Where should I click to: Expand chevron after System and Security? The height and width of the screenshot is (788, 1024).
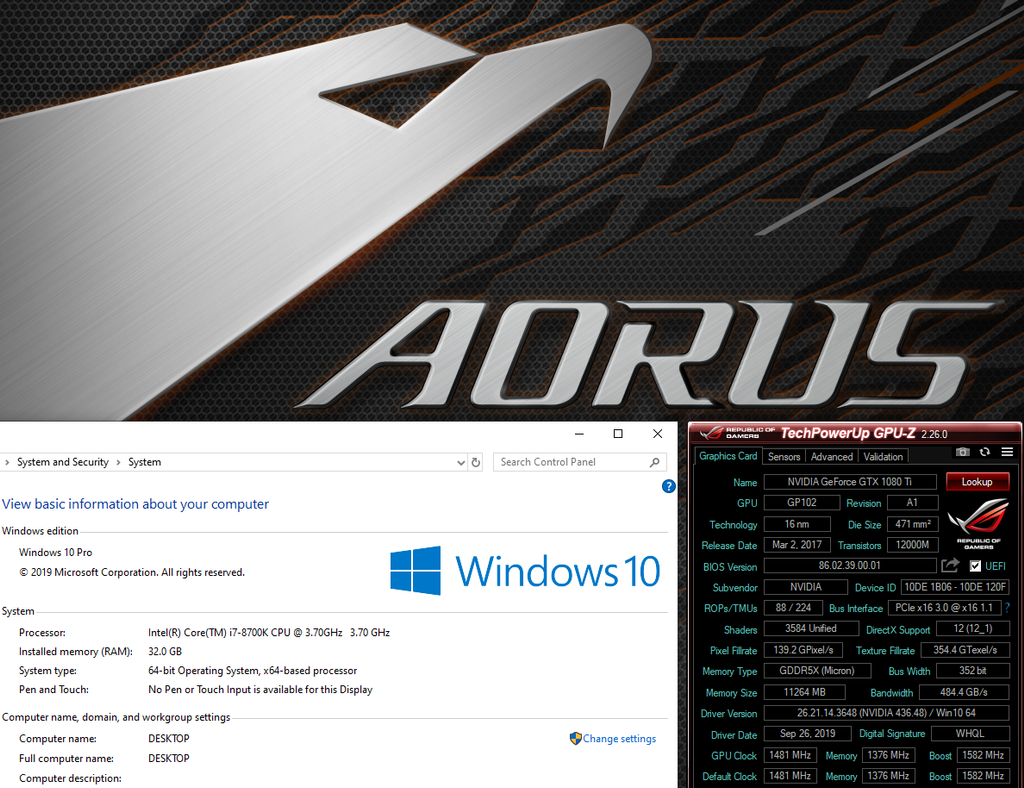[118, 462]
